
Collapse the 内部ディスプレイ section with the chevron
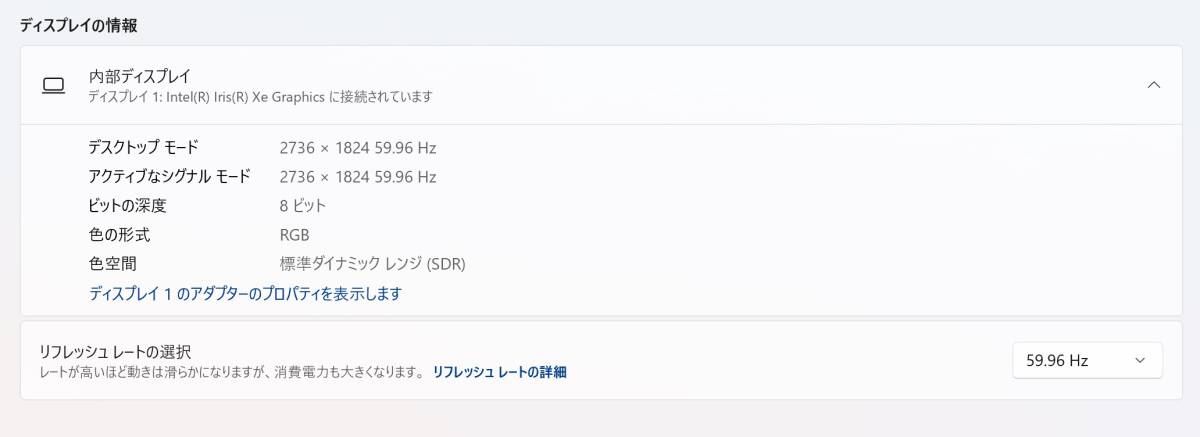coord(1153,85)
